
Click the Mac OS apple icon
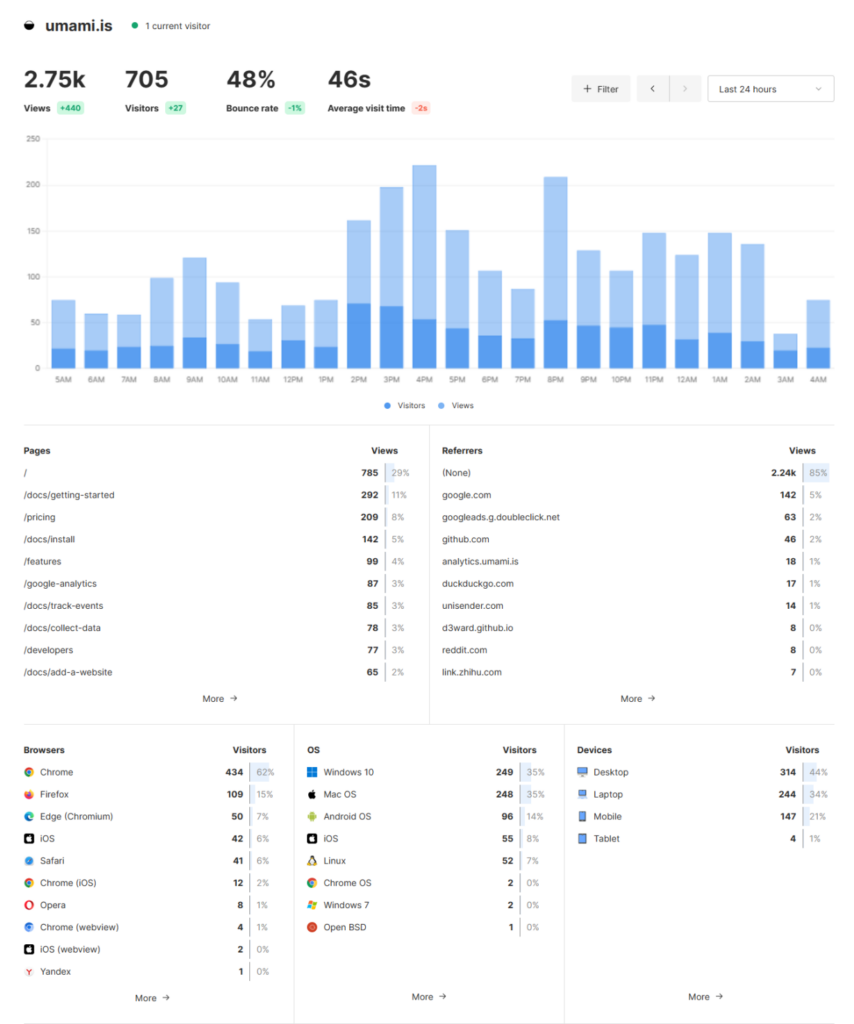click(312, 794)
